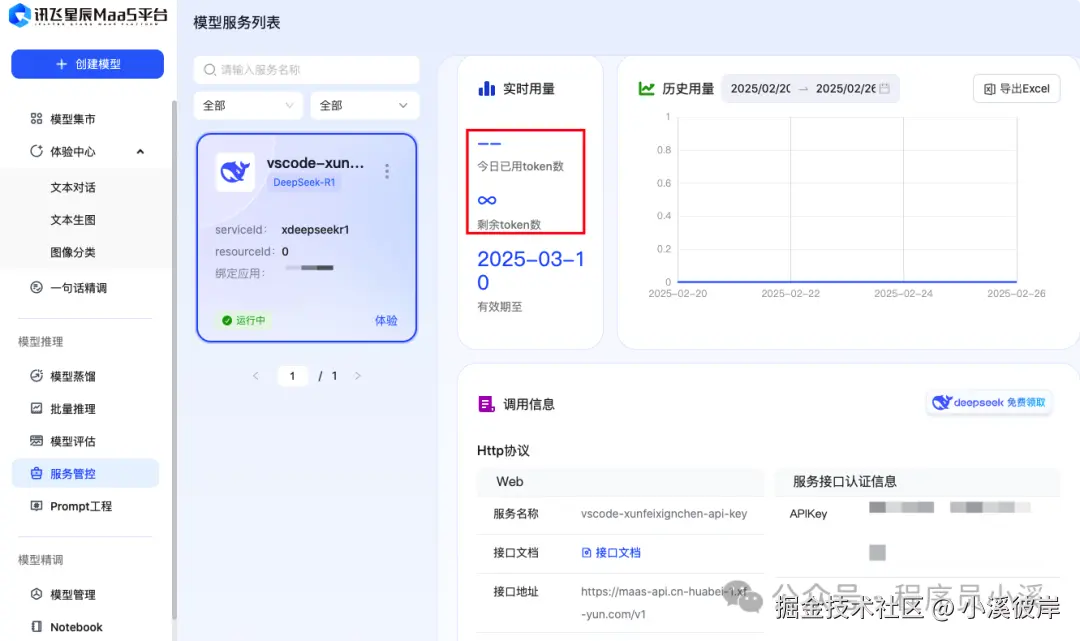The width and height of the screenshot is (1080, 641).
Task: Click the deepseek 免费领取 banner
Action: [x=989, y=403]
